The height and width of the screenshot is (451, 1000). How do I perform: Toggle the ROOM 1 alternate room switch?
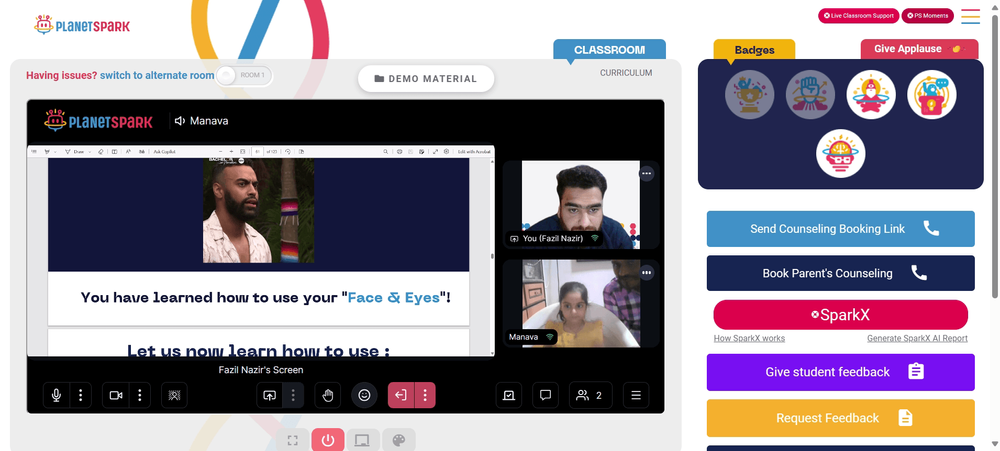[244, 75]
